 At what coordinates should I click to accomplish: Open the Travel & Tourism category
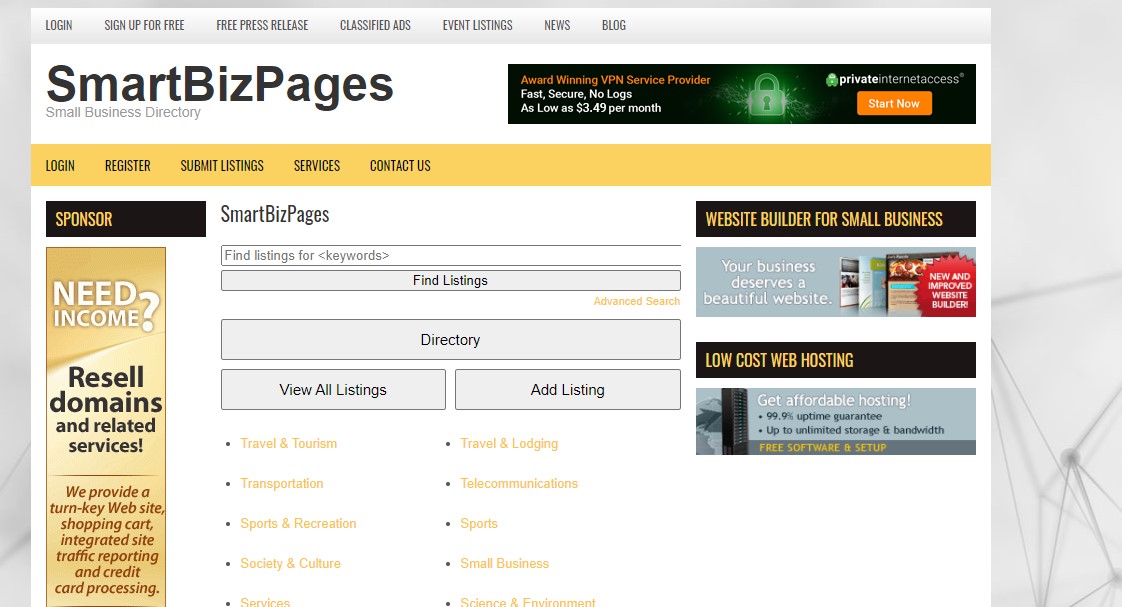(x=288, y=443)
